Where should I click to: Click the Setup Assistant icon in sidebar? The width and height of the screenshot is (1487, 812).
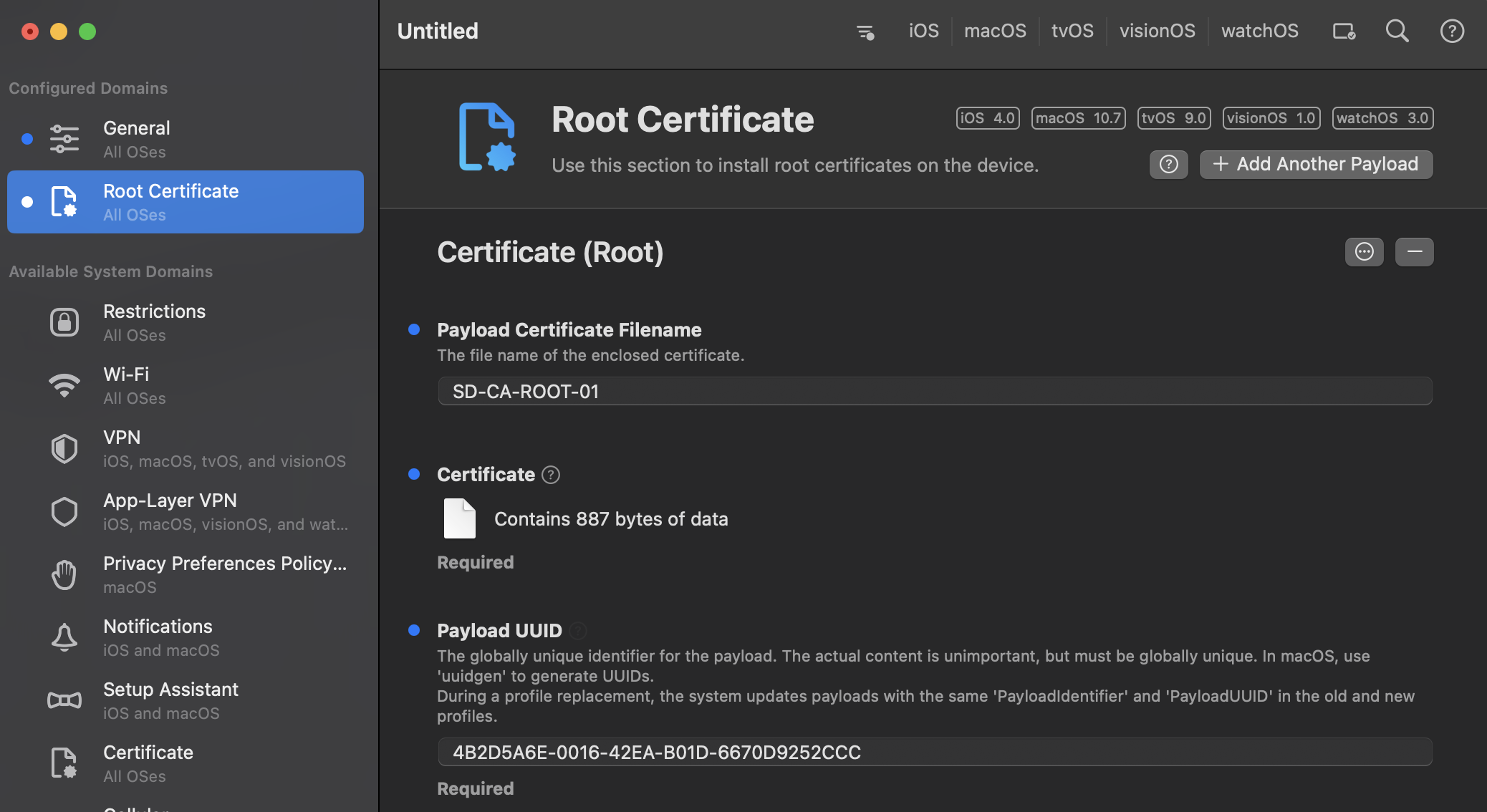coord(64,700)
